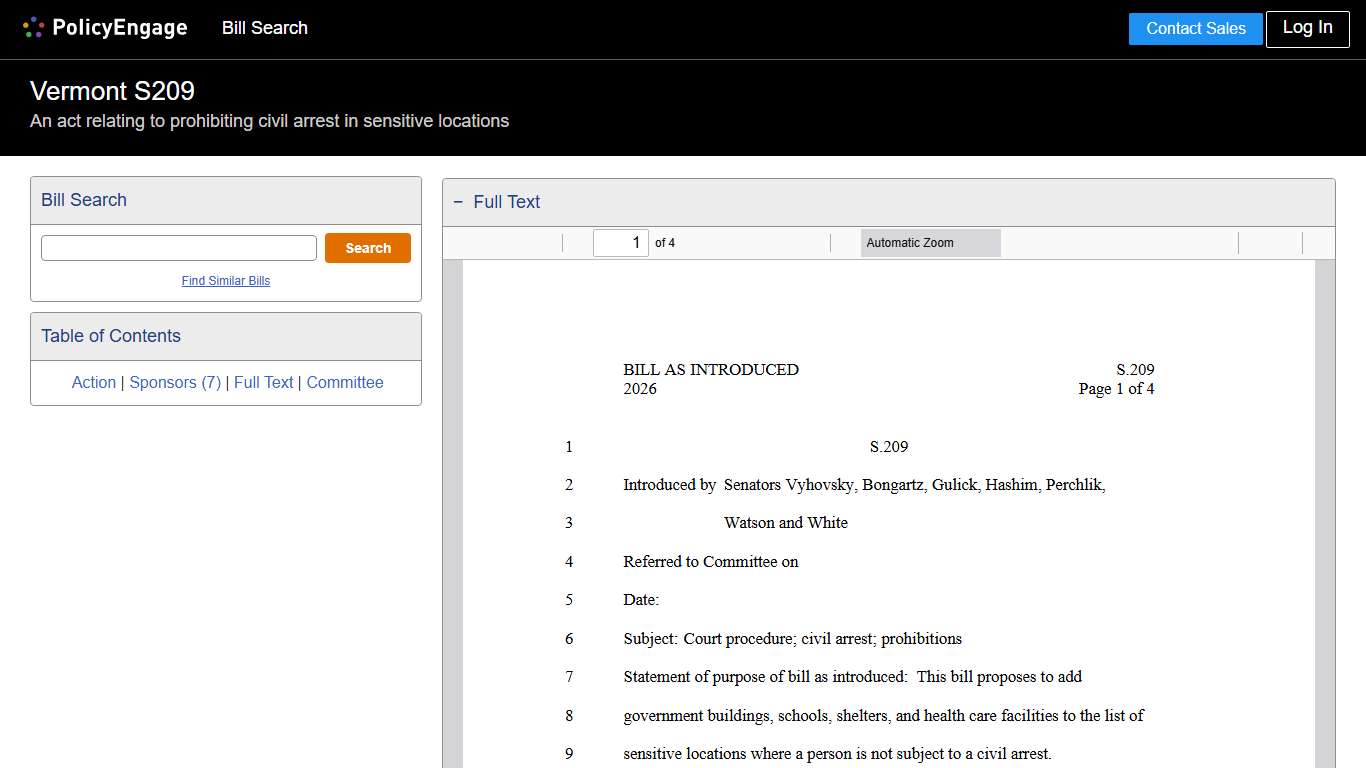Open the Action link in Table of Contents
This screenshot has width=1366, height=768.
pos(93,382)
